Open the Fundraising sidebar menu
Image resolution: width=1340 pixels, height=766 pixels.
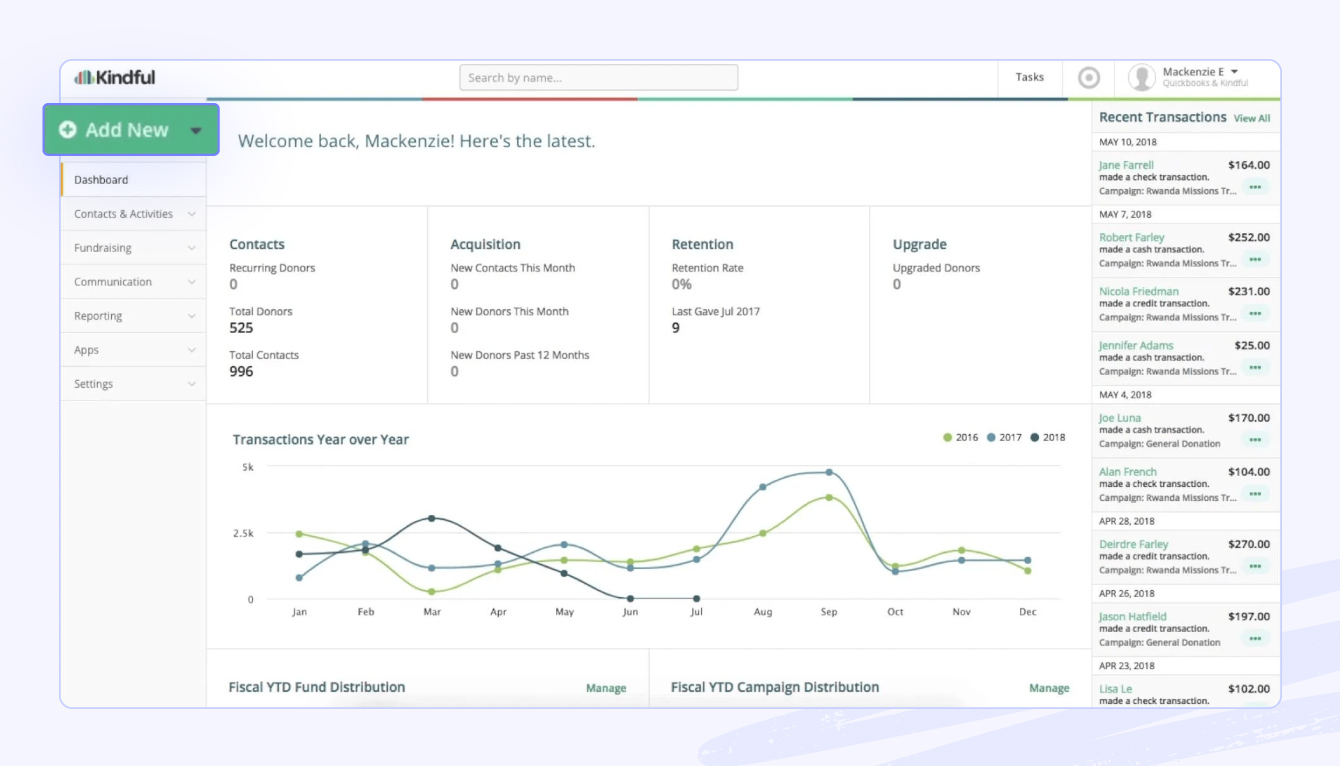click(133, 248)
